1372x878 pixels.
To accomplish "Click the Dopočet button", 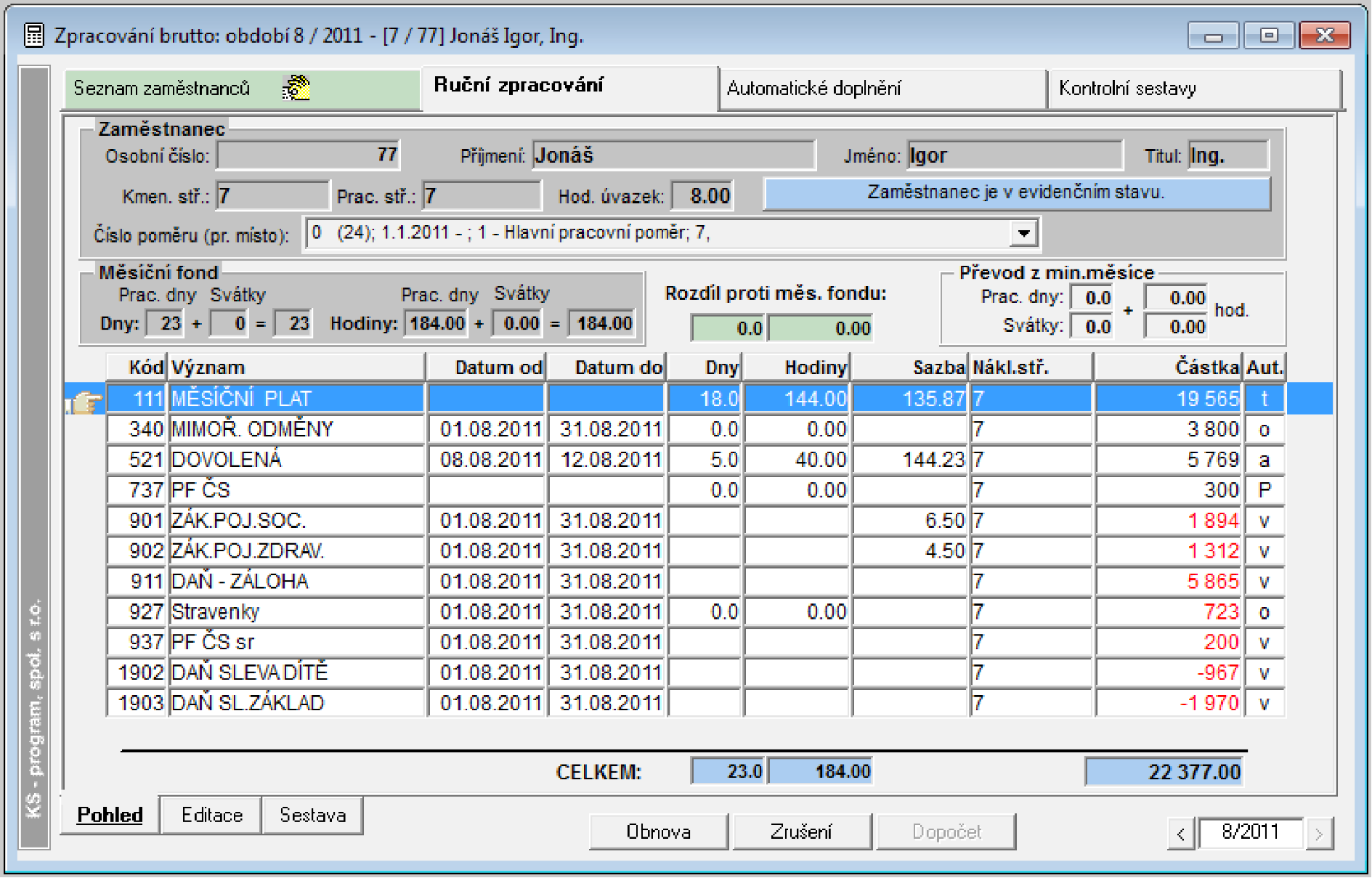I will point(946,832).
